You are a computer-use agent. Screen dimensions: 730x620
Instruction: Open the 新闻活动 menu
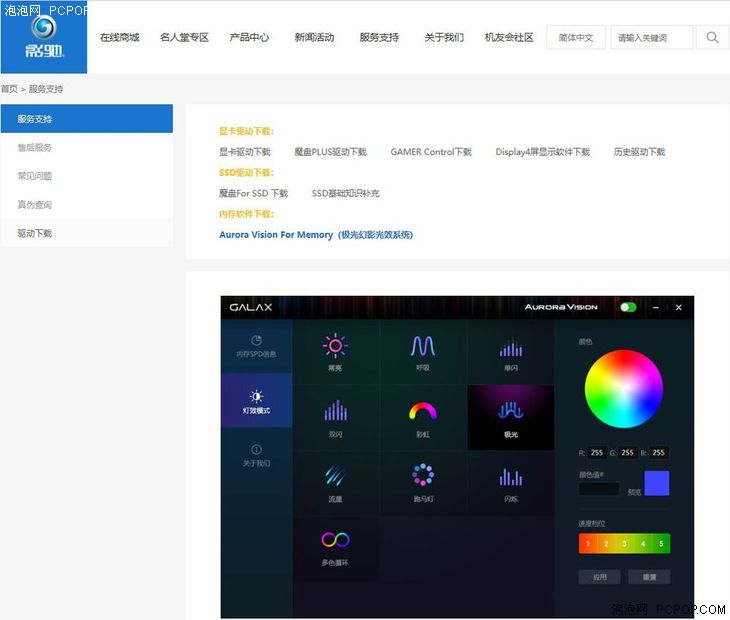pyautogui.click(x=314, y=37)
